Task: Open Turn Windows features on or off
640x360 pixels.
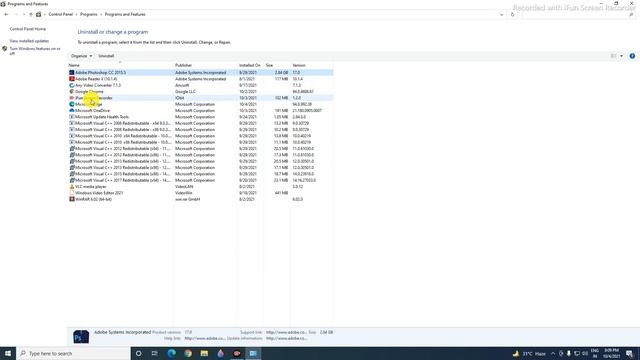Action: (35, 51)
